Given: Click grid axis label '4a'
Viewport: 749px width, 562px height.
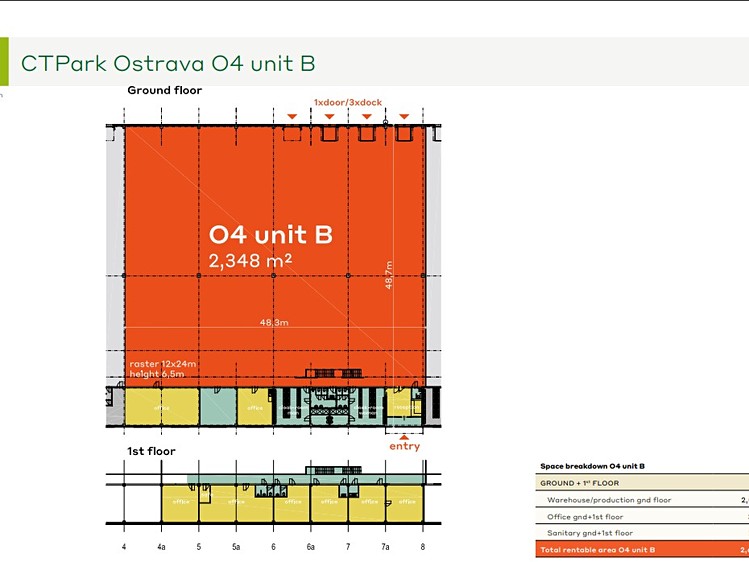Looking at the screenshot, I should (161, 547).
